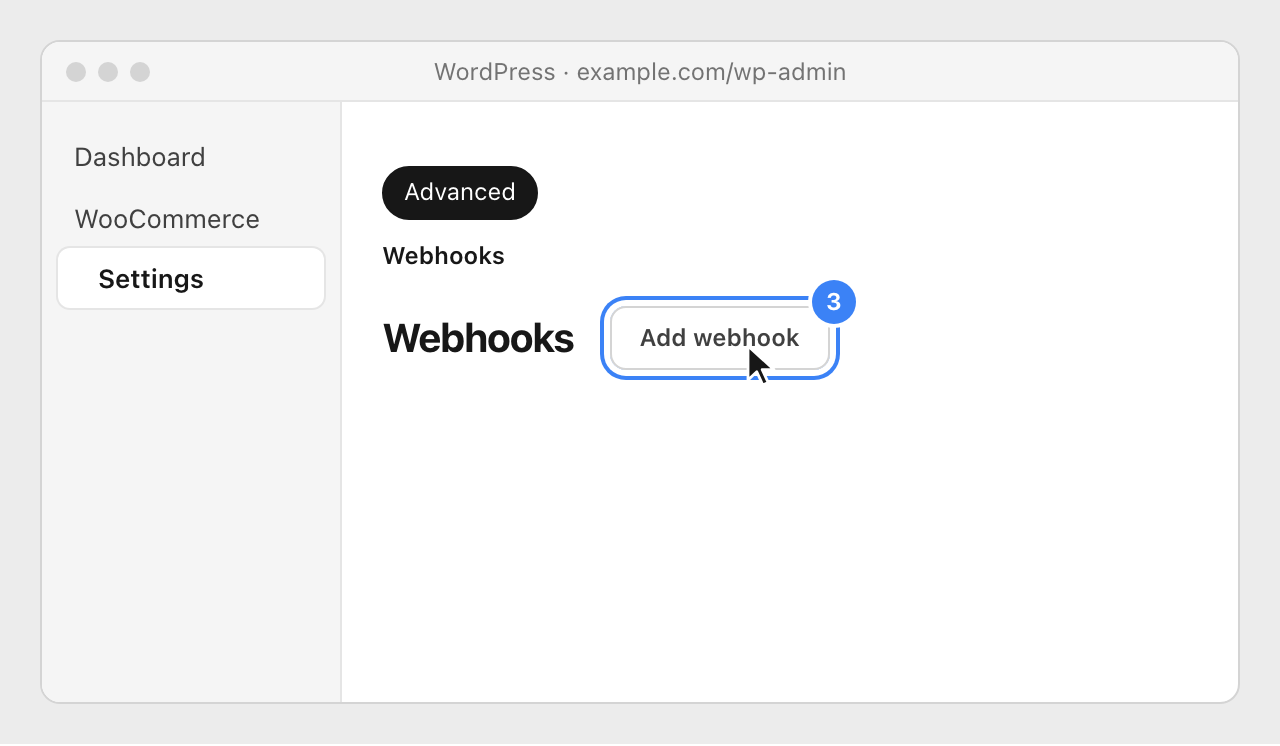The height and width of the screenshot is (746, 1280).
Task: Minimize the window using the middle title-bar dot
Action: [x=108, y=72]
